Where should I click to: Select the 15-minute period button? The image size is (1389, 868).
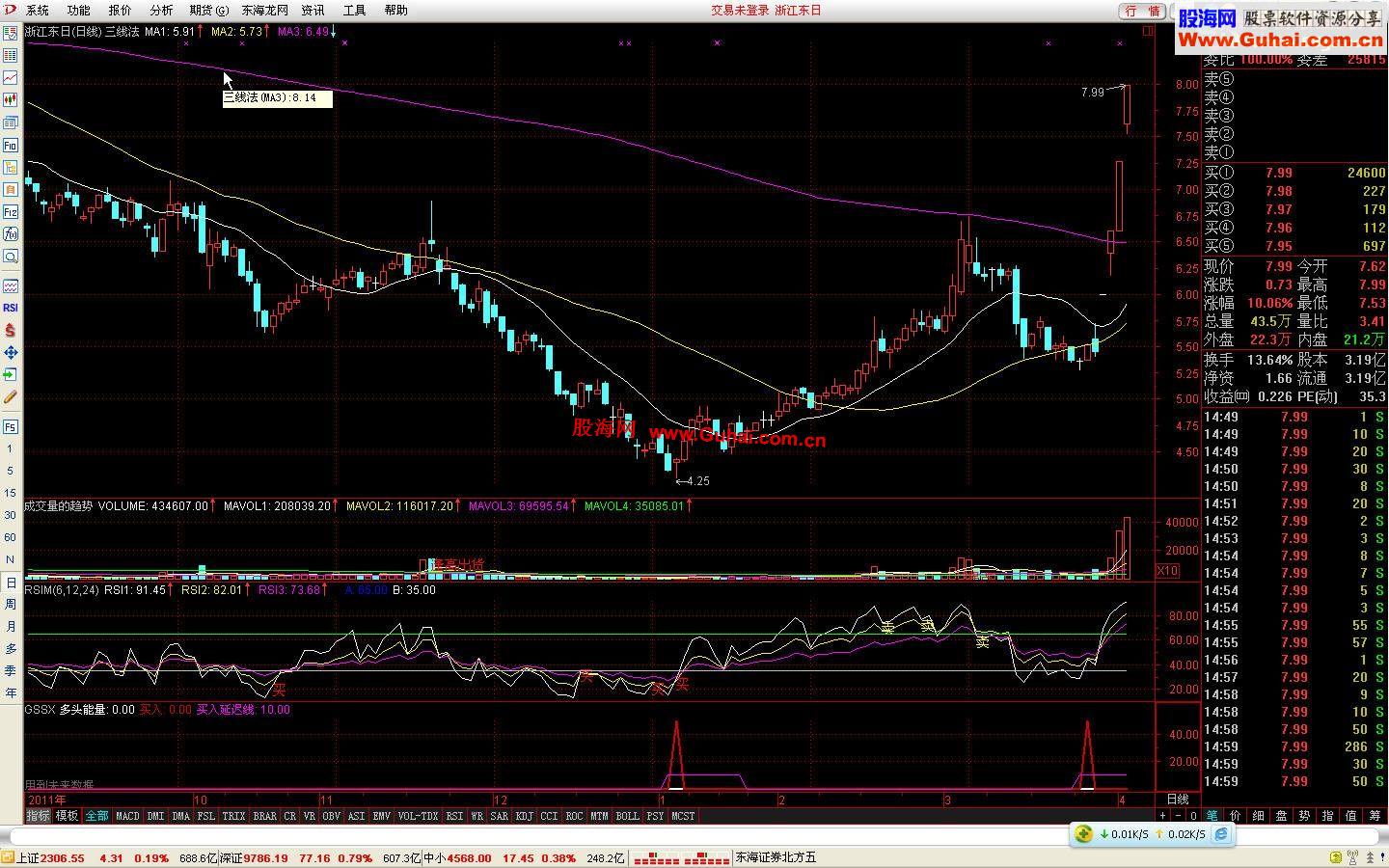11,493
